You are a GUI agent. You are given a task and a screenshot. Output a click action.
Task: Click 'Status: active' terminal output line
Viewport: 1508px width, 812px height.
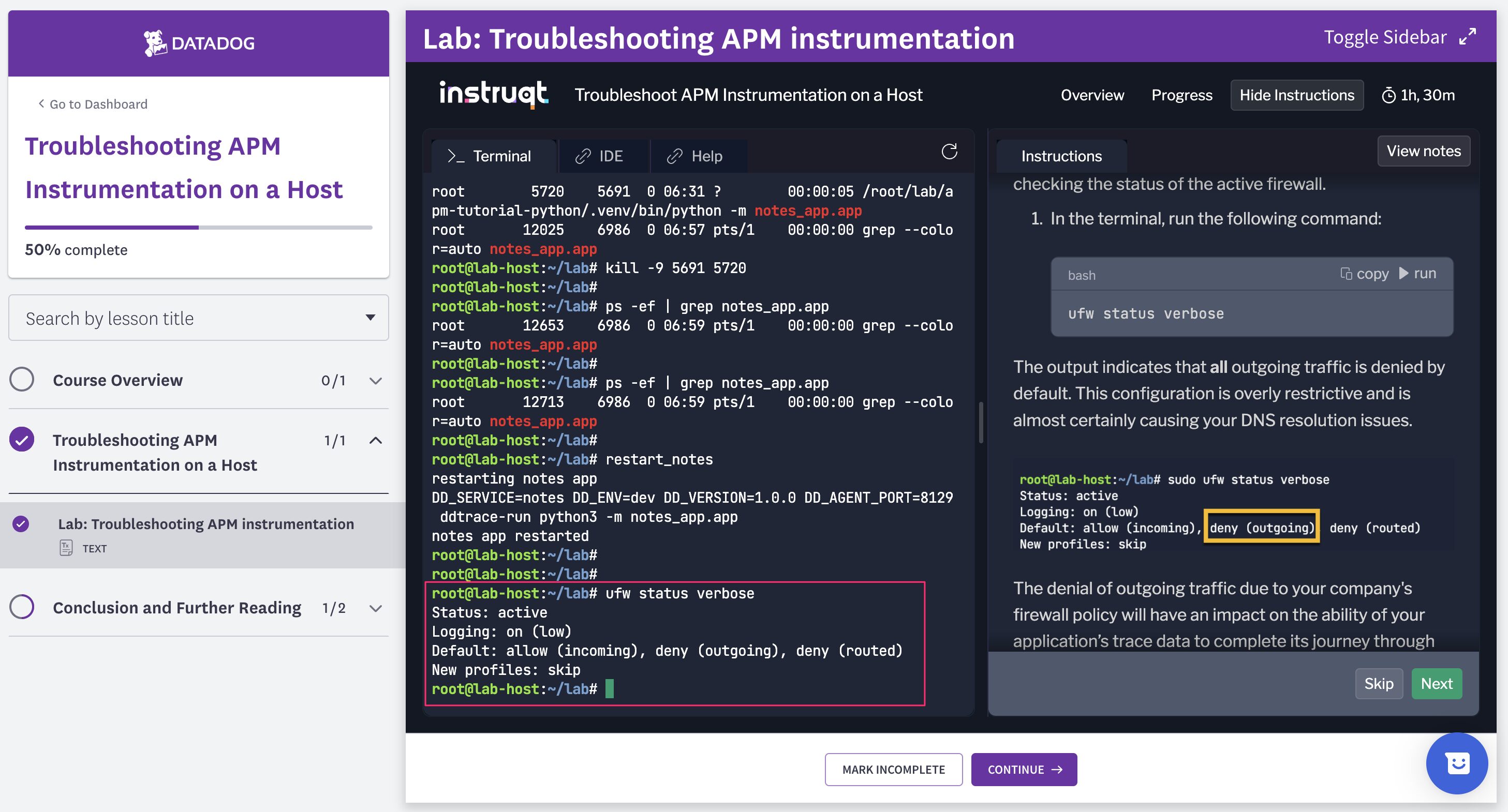pyautogui.click(x=490, y=612)
